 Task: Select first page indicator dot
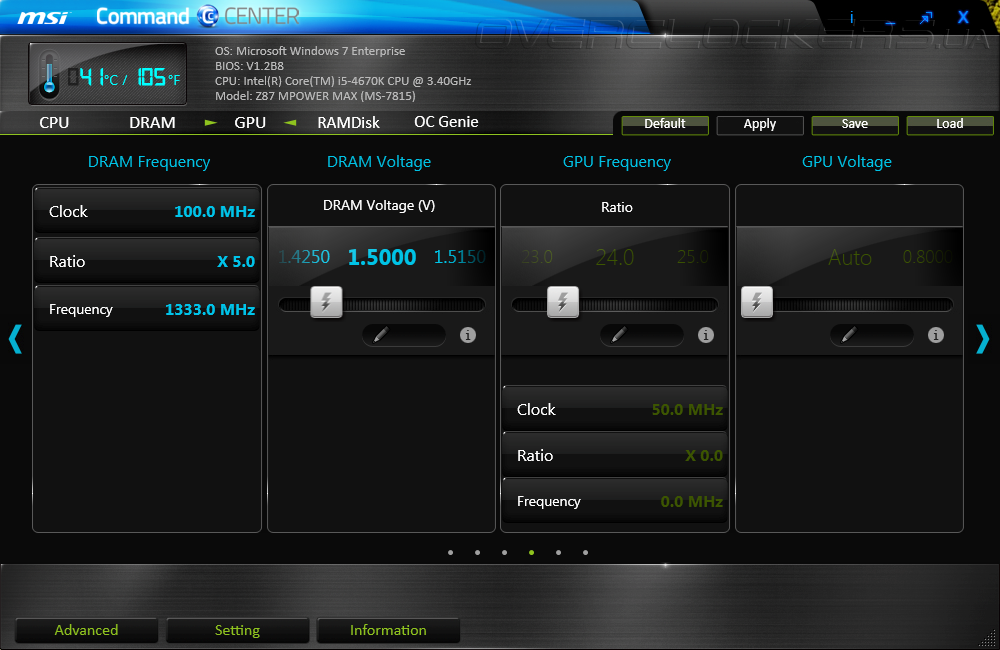click(x=450, y=552)
